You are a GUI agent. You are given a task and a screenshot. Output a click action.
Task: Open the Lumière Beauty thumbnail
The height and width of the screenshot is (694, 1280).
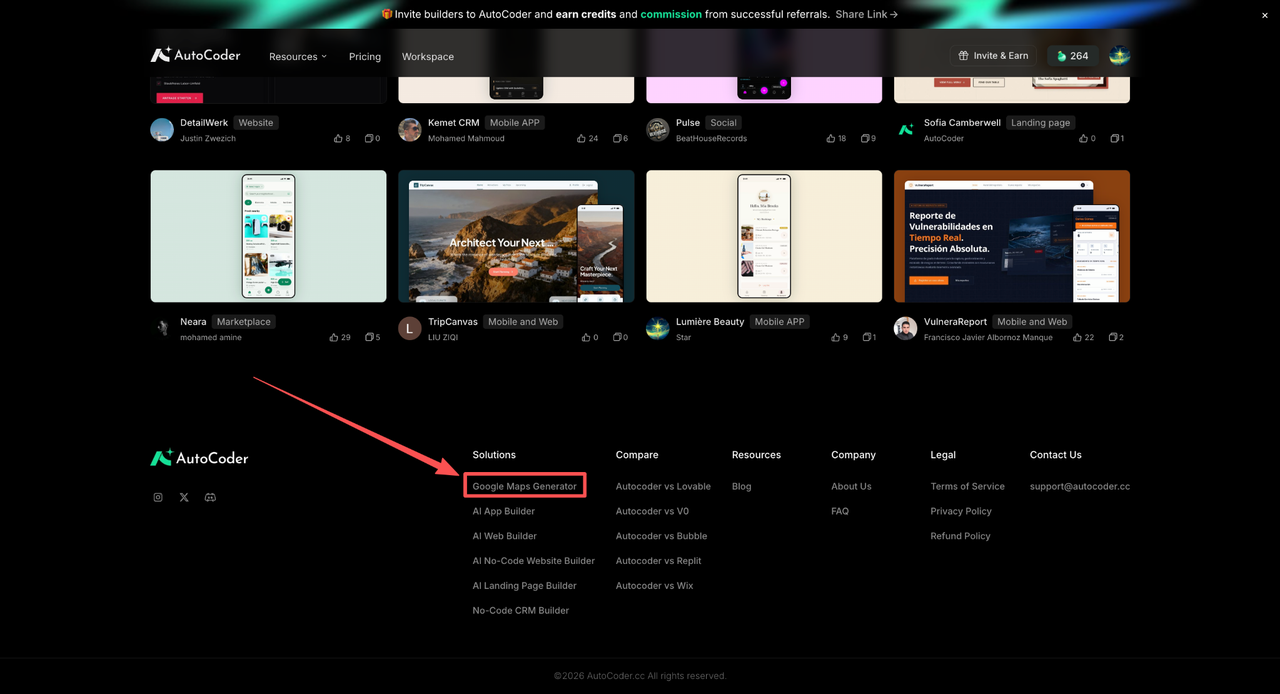pyautogui.click(x=764, y=236)
